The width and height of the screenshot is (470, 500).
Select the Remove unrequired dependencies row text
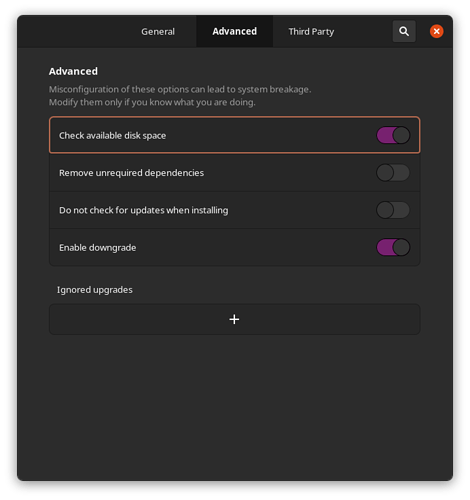pos(131,173)
